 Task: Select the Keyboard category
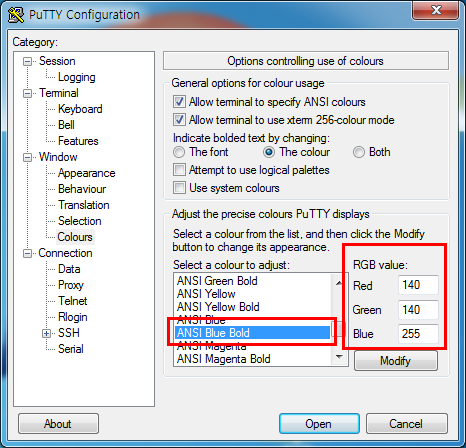(x=80, y=109)
